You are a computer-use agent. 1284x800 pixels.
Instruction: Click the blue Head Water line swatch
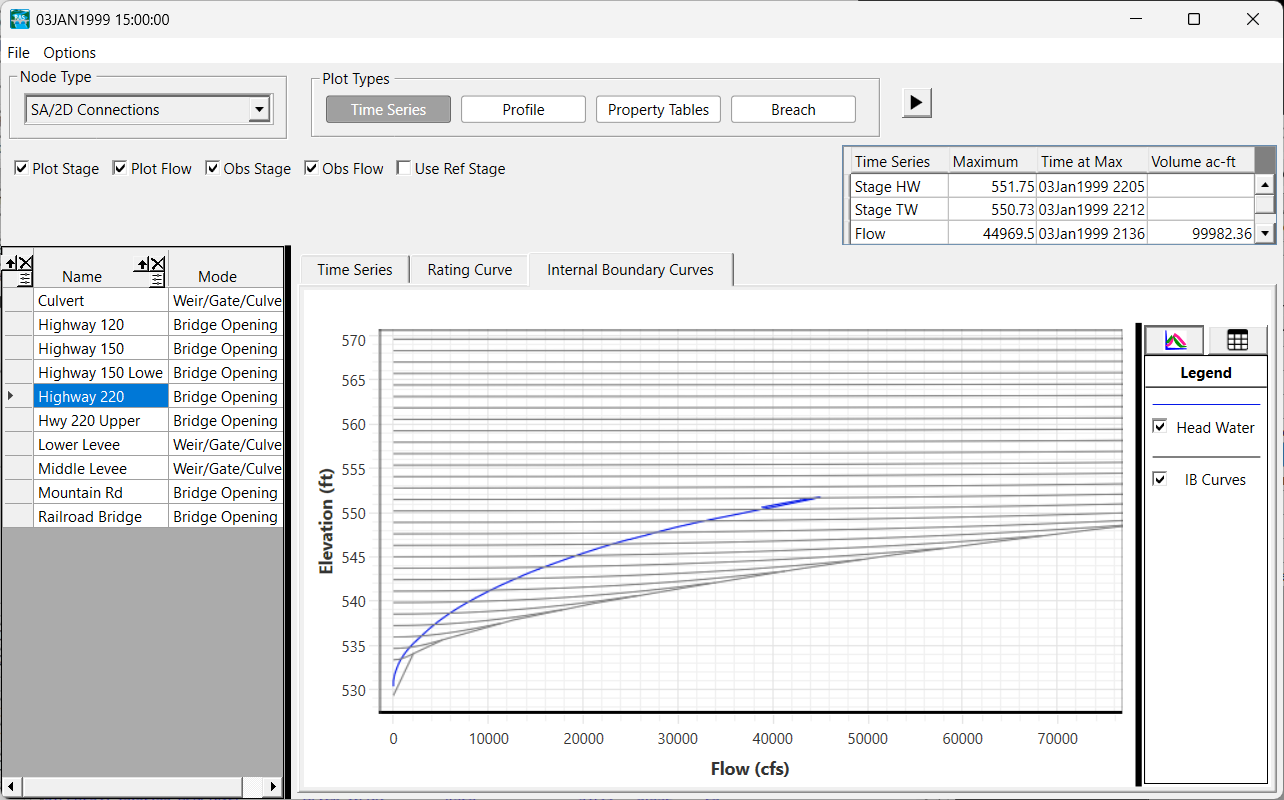pyautogui.click(x=1205, y=404)
